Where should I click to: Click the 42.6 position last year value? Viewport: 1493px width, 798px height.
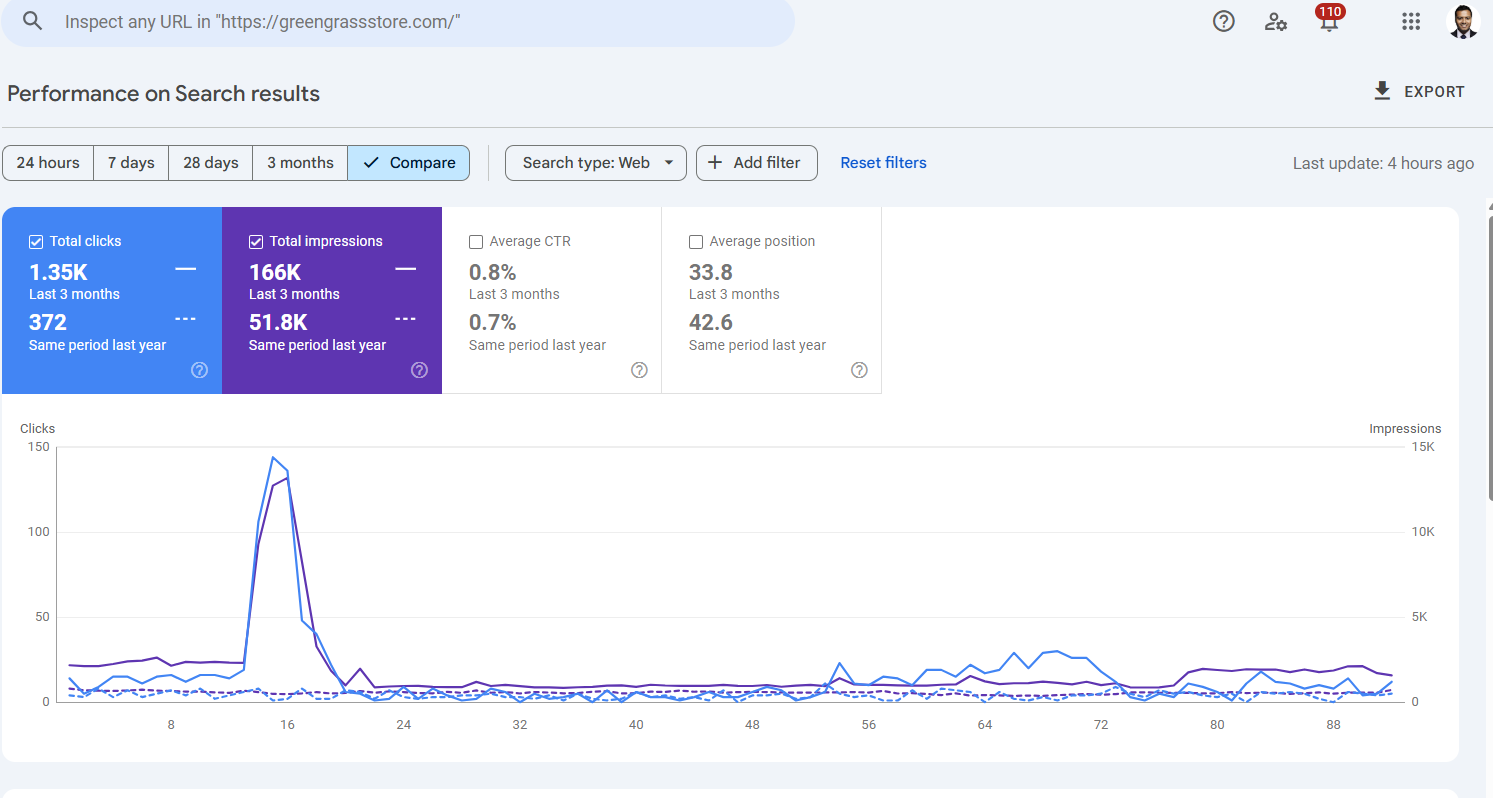coord(711,322)
